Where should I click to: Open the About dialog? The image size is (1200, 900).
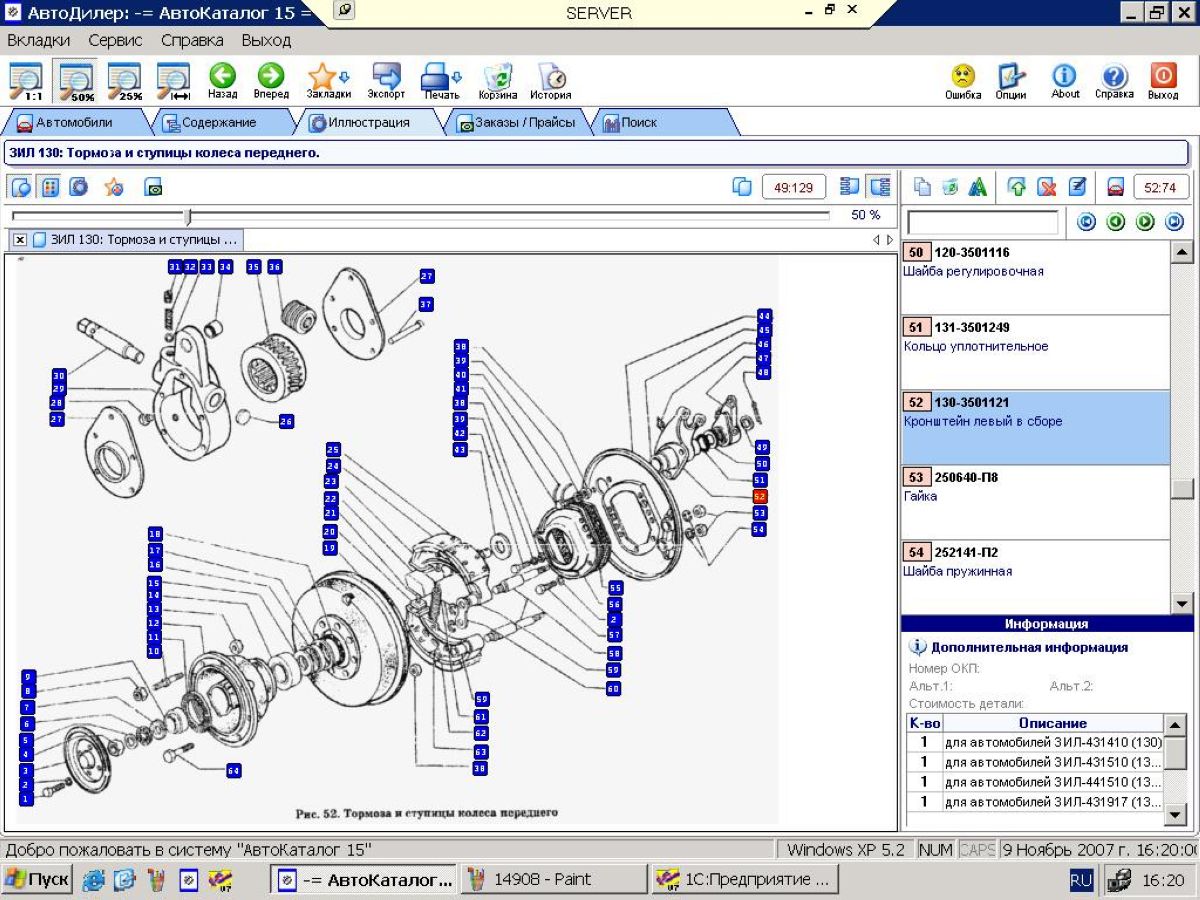(x=1065, y=81)
